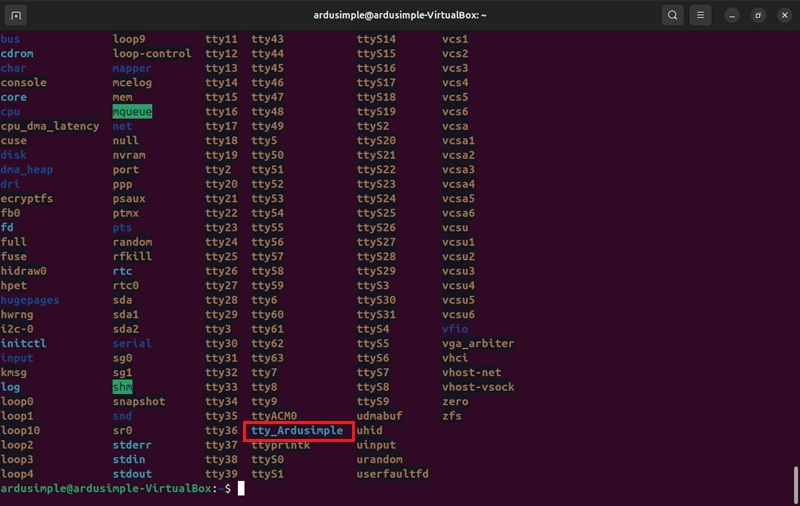Click the highlighted tty_Ardusimple entry
800x506 pixels.
[297, 431]
